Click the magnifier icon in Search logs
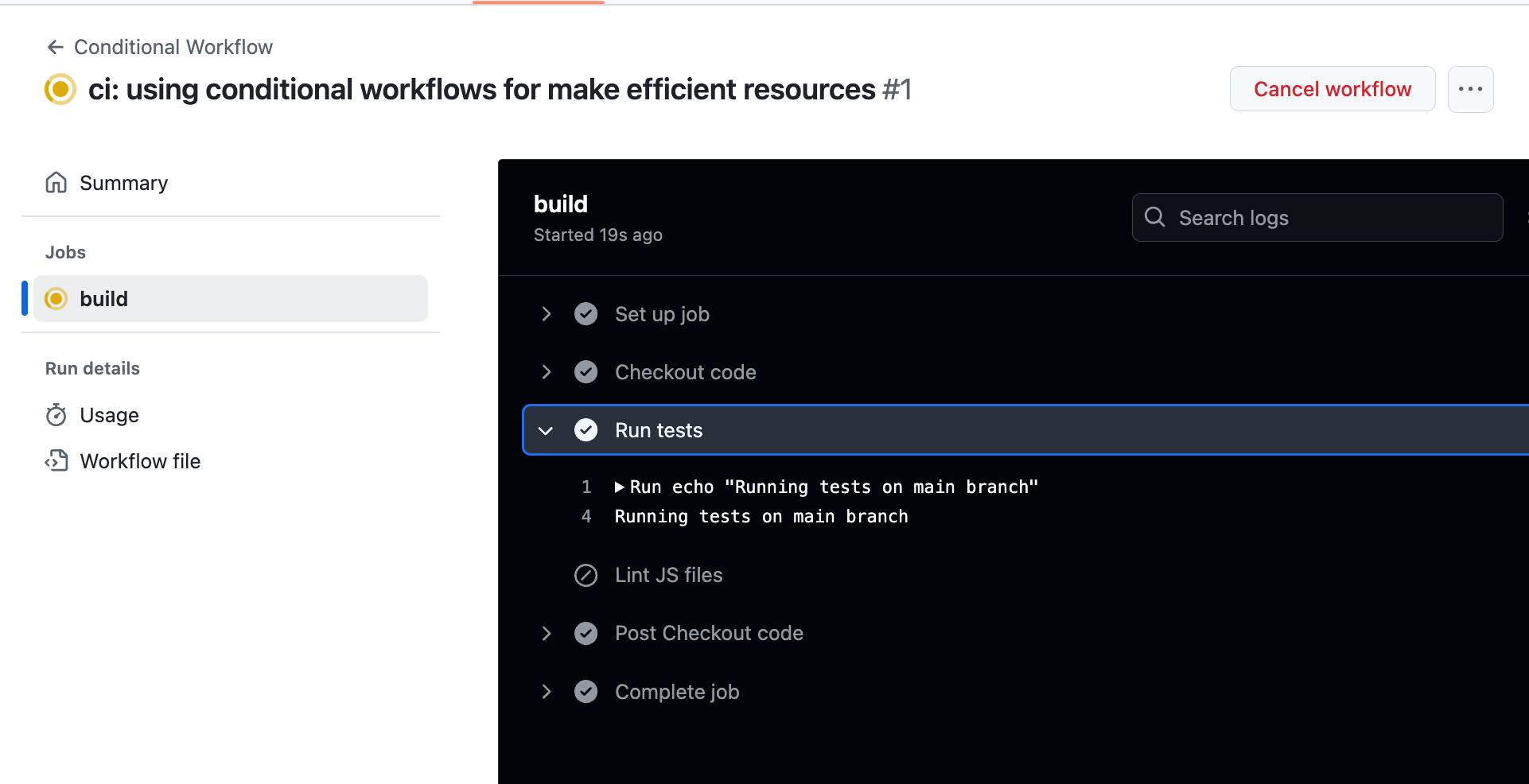The width and height of the screenshot is (1529, 784). 1154,217
